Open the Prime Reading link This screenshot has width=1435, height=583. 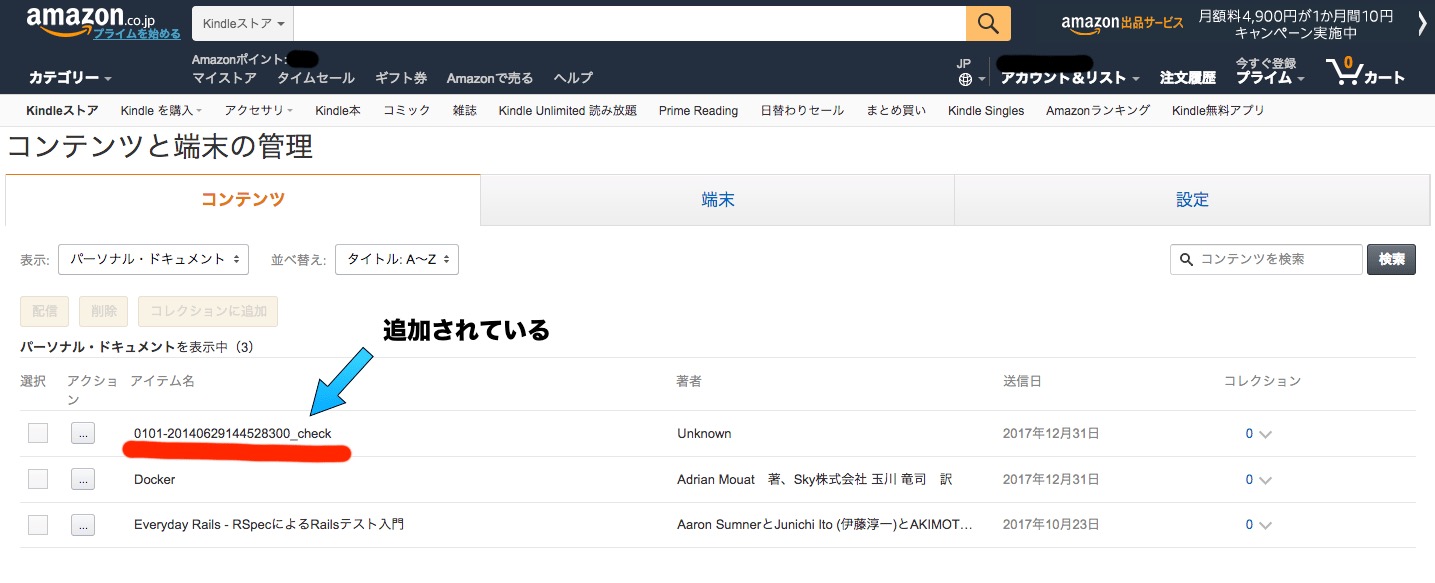(697, 110)
